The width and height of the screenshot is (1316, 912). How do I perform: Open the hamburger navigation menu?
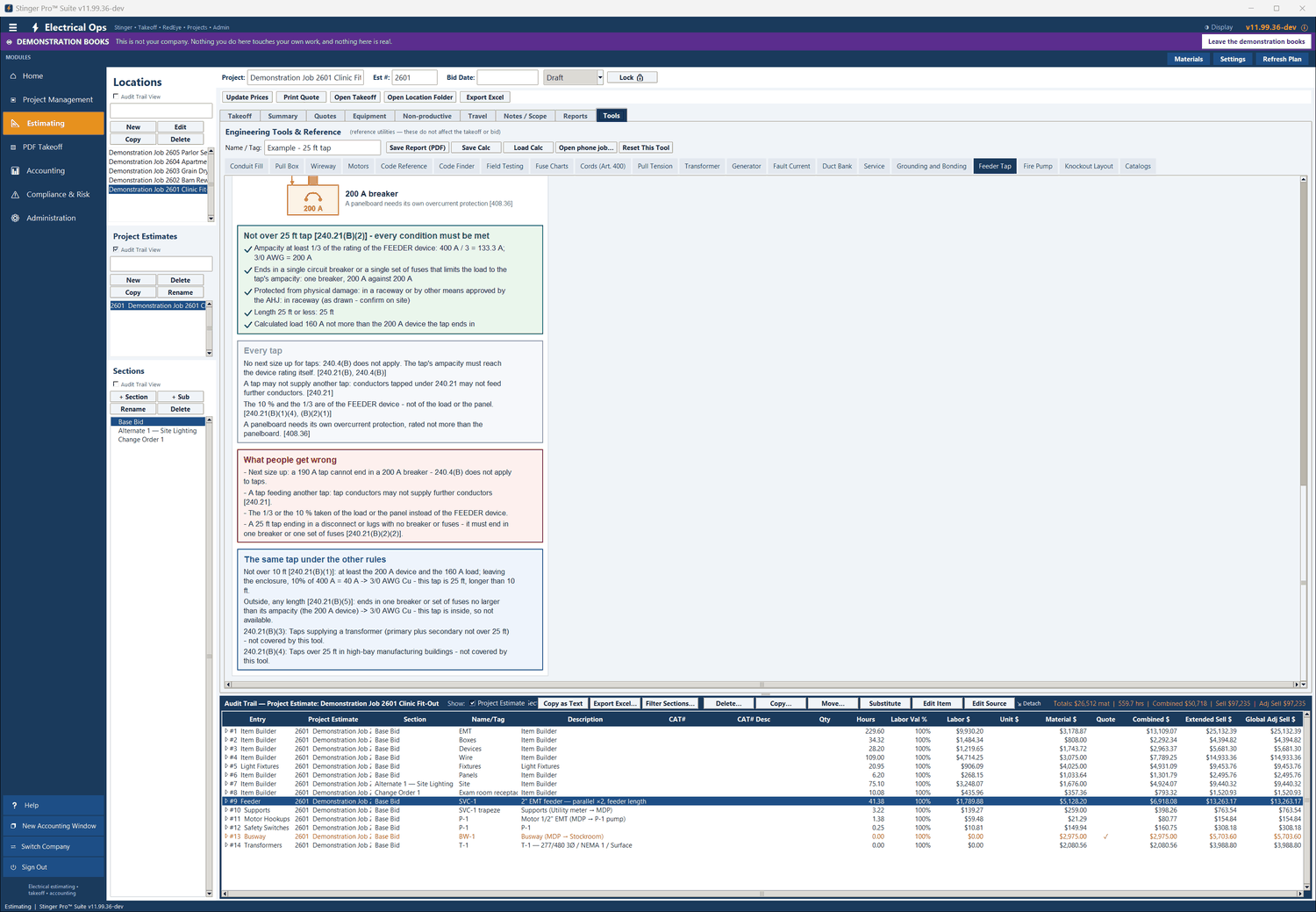point(12,27)
